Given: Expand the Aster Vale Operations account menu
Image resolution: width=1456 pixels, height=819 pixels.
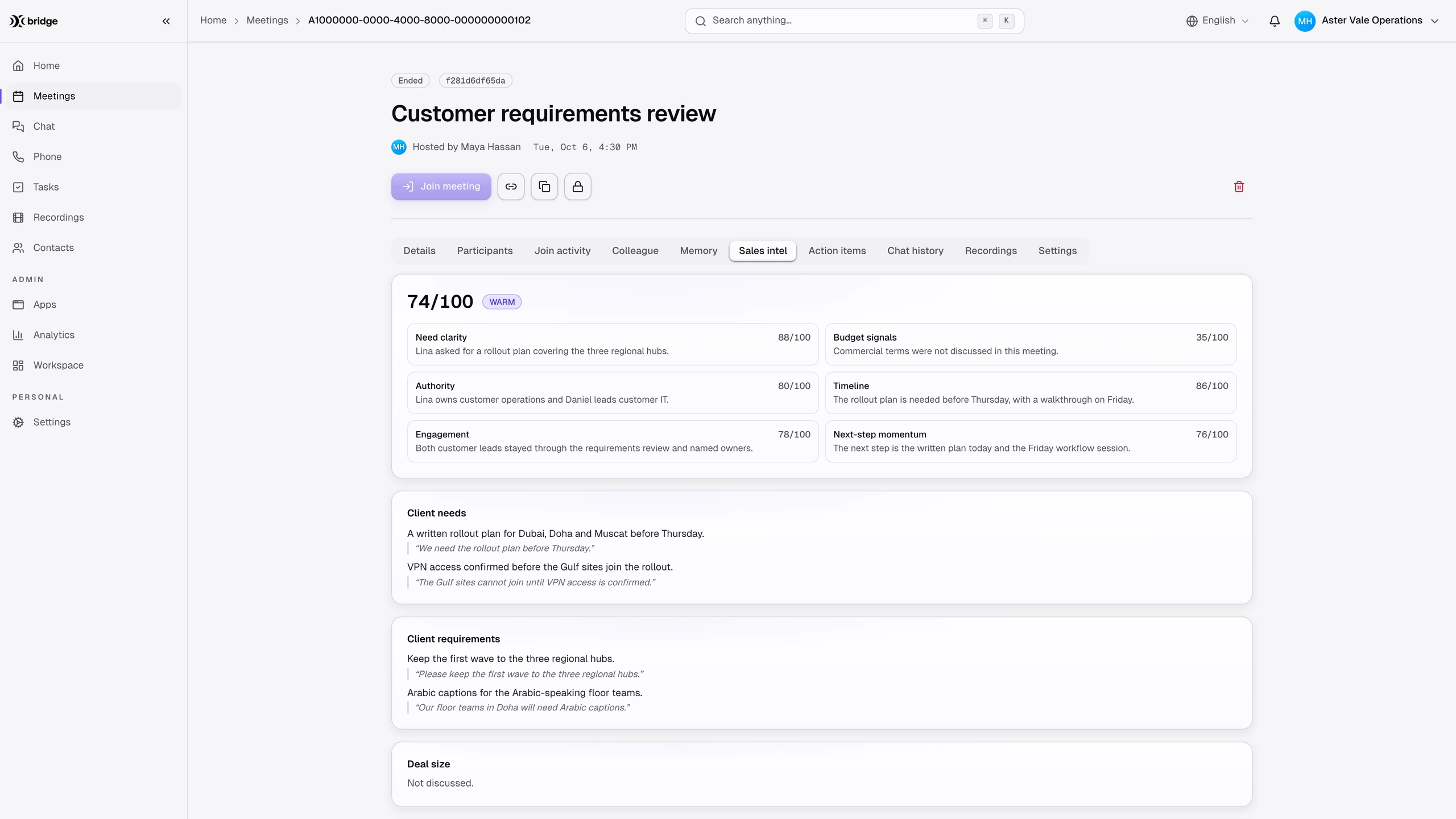Looking at the screenshot, I should [1367, 21].
